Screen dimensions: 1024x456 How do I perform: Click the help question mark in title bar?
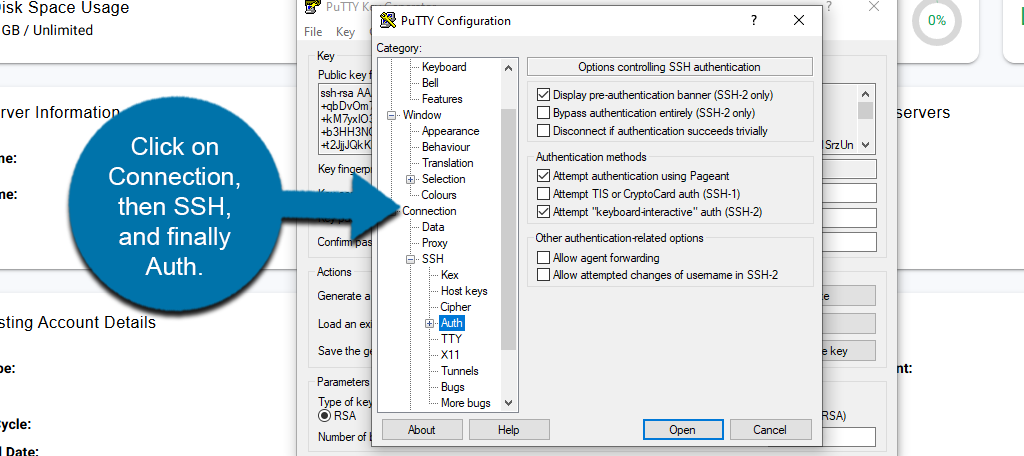[x=754, y=20]
